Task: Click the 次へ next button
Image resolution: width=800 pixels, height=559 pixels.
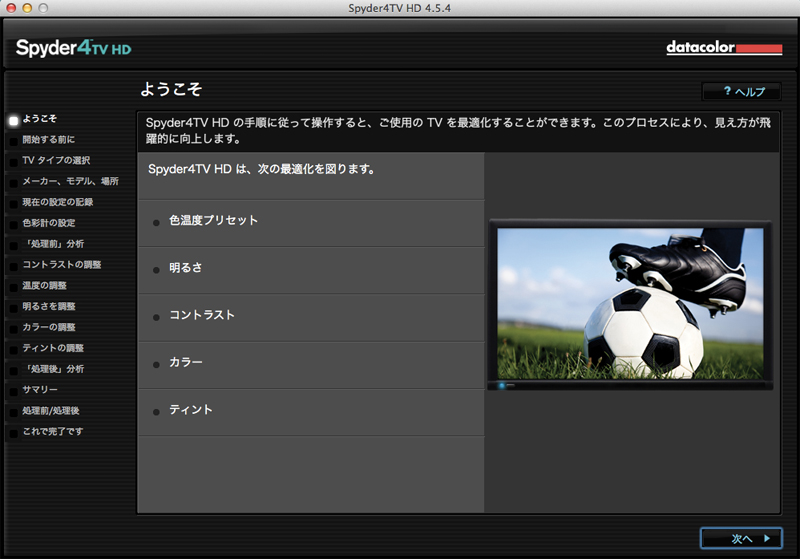Action: coord(741,538)
